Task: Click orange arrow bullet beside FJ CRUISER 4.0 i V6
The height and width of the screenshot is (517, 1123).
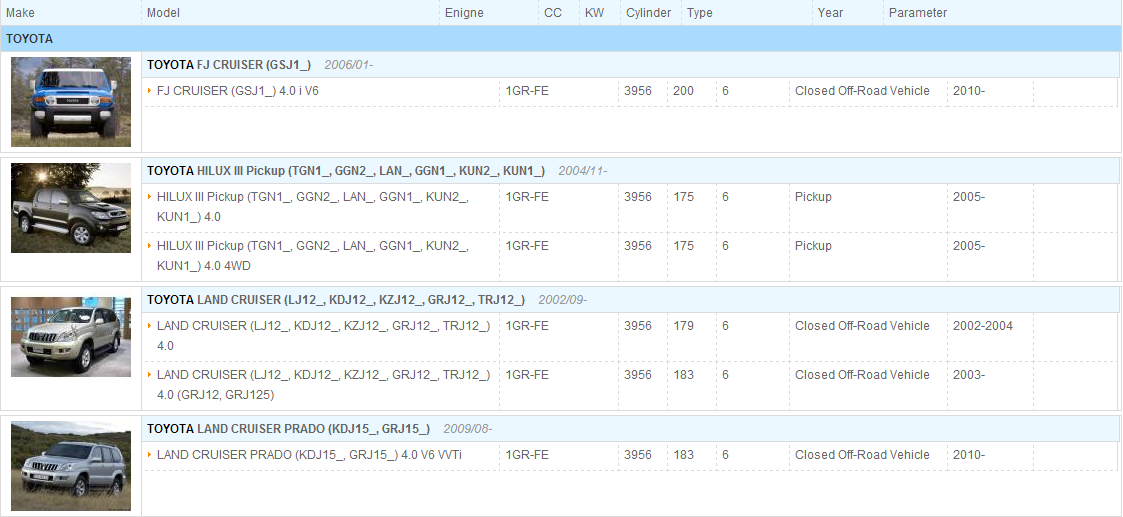Action: click(x=150, y=91)
